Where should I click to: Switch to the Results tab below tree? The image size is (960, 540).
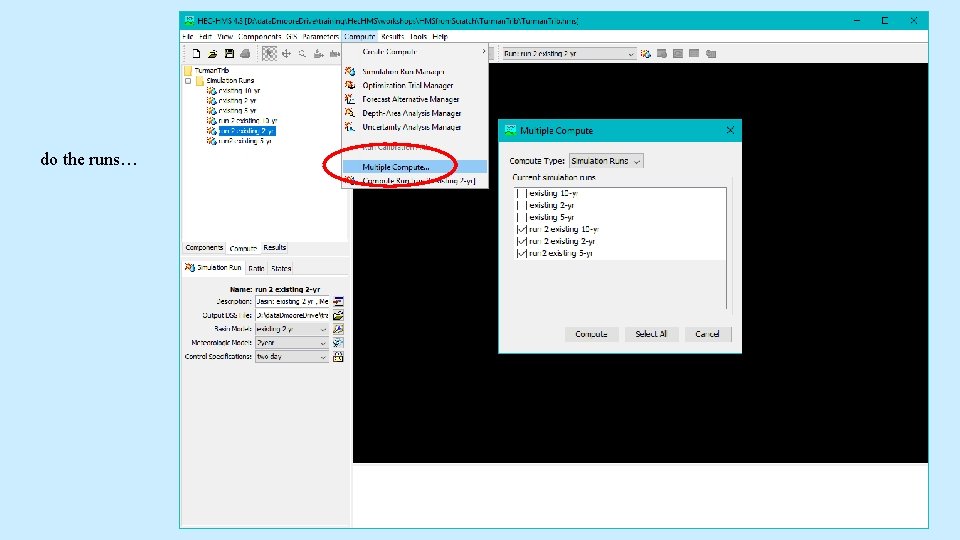[x=274, y=248]
